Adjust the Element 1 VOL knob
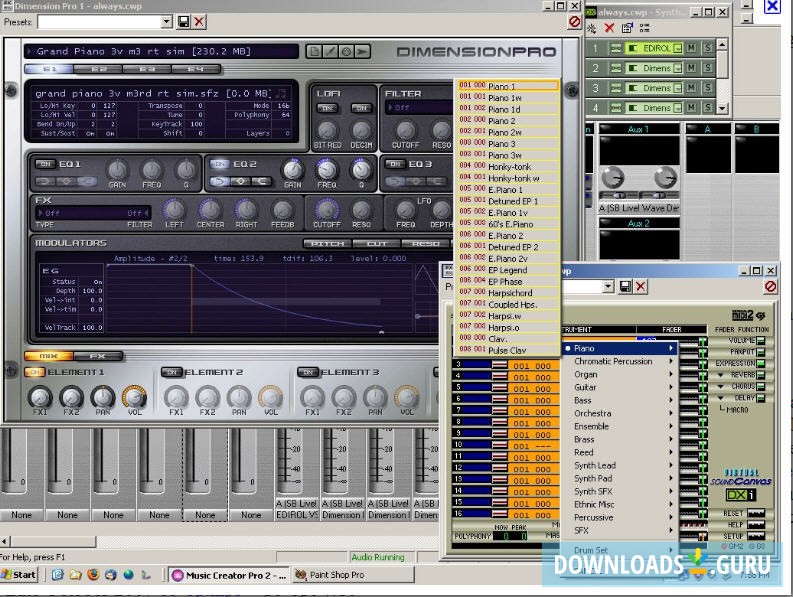Image resolution: width=793 pixels, height=597 pixels. coord(133,397)
